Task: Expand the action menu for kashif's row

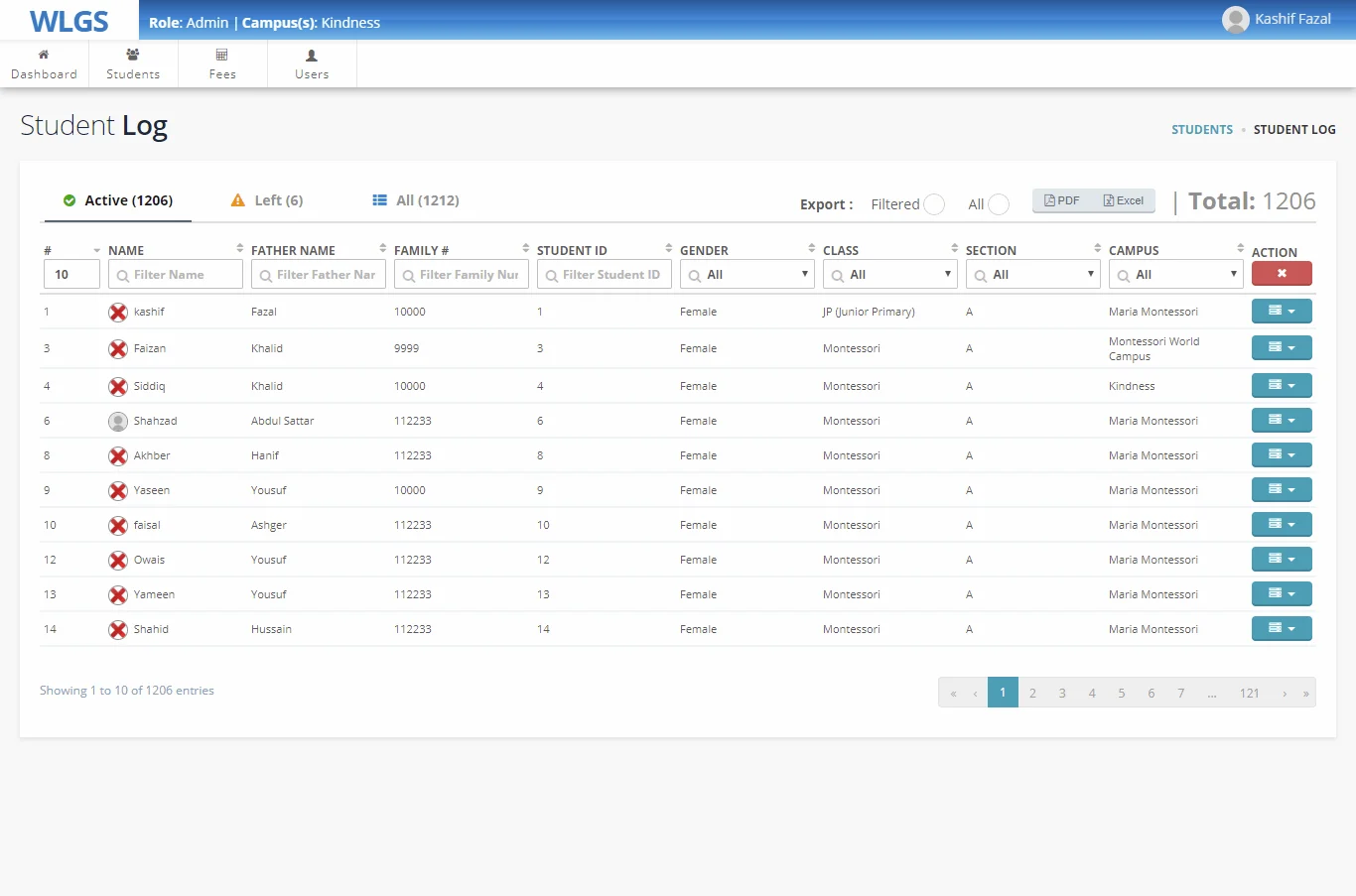Action: [1282, 312]
